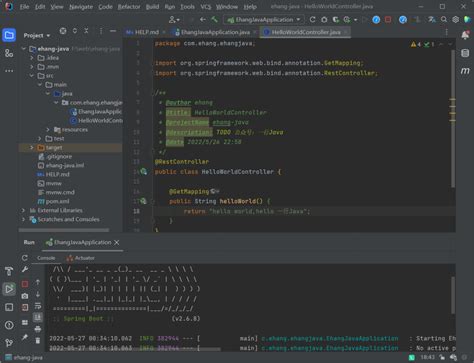Click the Project panel horizontal scrollbar
This screenshot has height=363, width=474.
pos(64,230)
